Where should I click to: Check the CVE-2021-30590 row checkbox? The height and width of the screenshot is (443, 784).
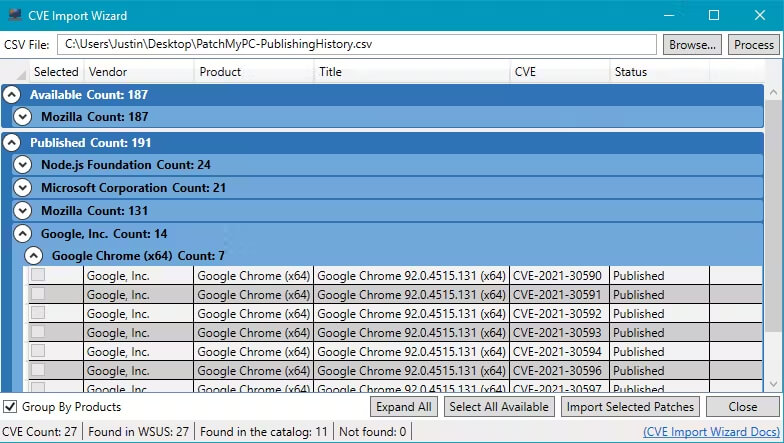[x=38, y=274]
